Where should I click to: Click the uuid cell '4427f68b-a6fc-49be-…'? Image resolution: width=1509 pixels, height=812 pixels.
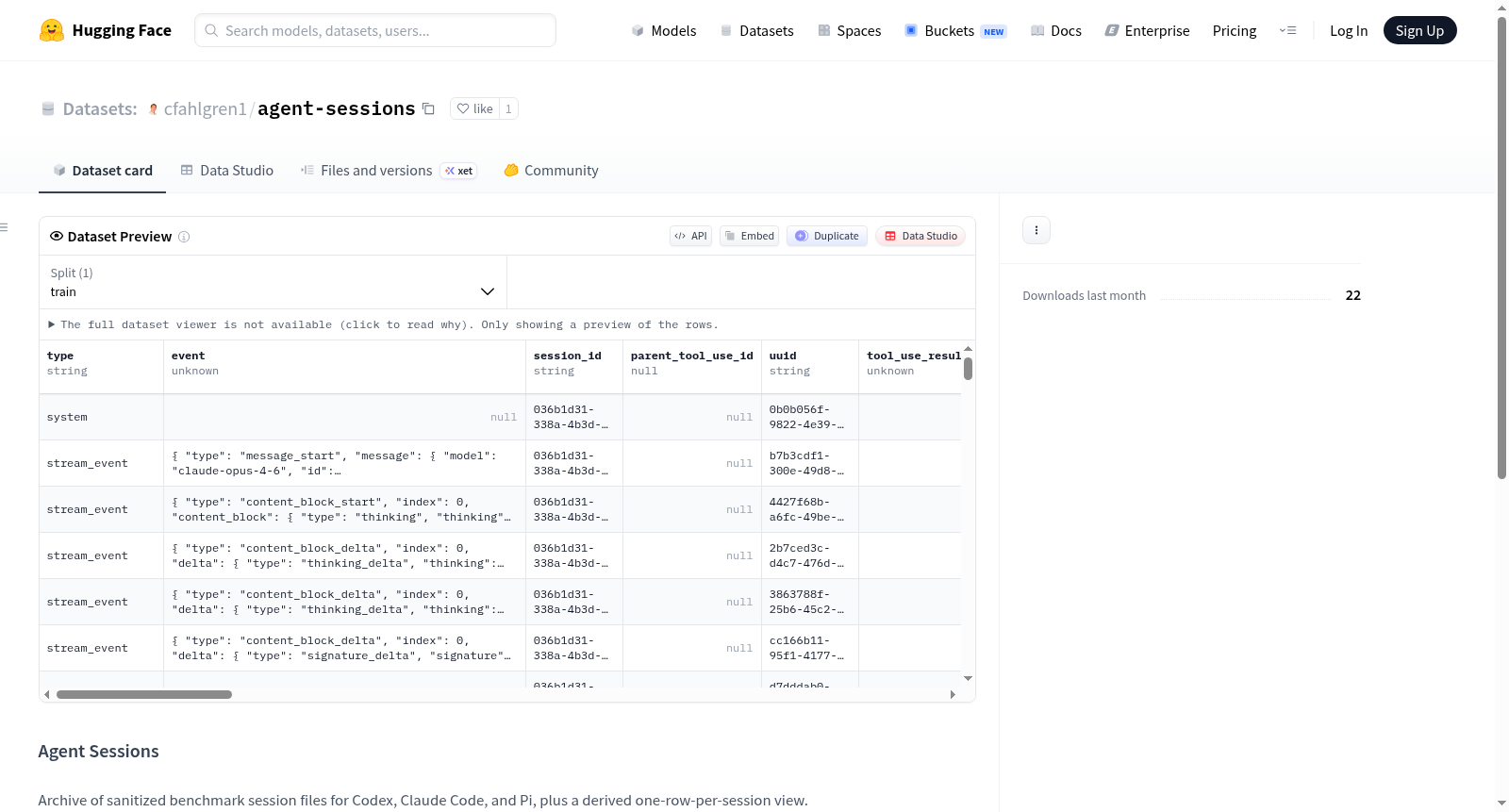point(810,509)
